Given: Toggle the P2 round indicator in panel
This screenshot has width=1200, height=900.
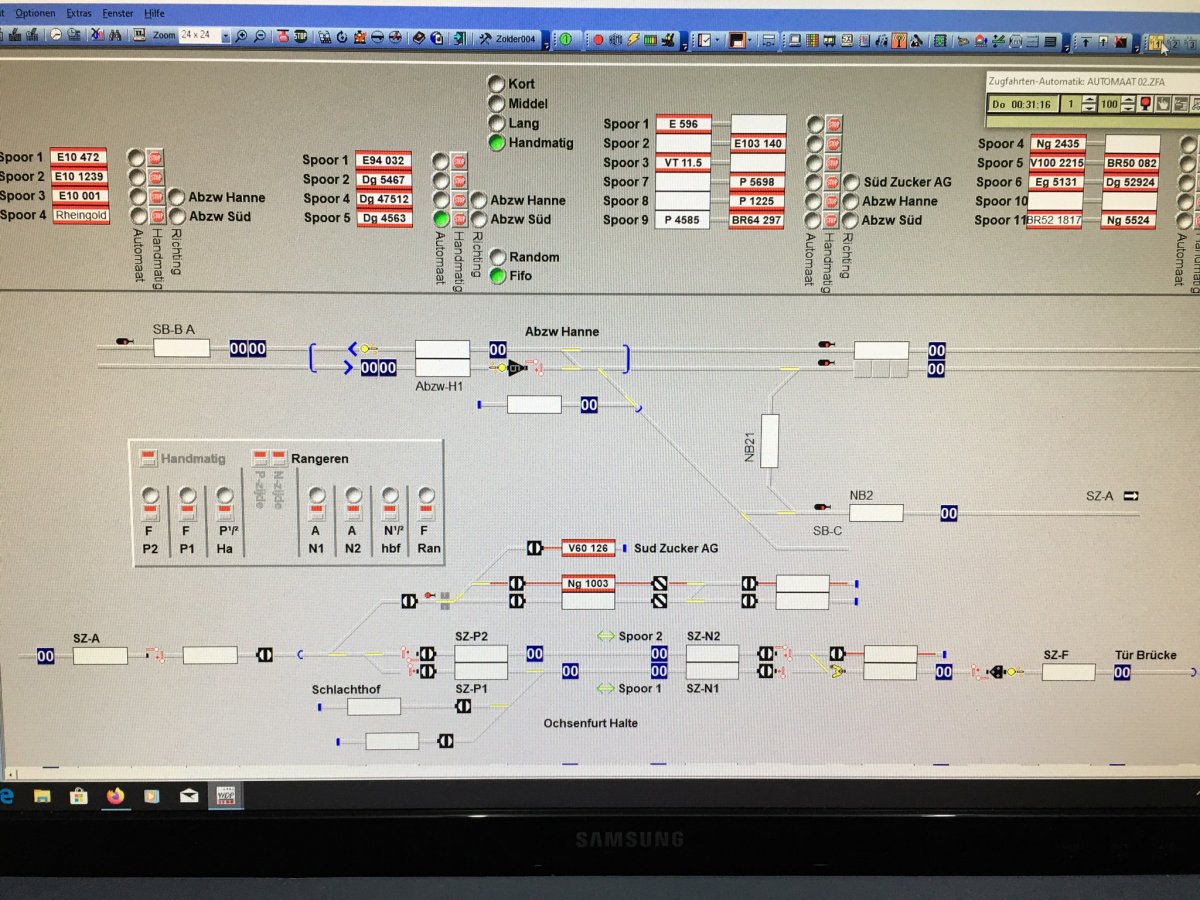Looking at the screenshot, I should tap(150, 496).
